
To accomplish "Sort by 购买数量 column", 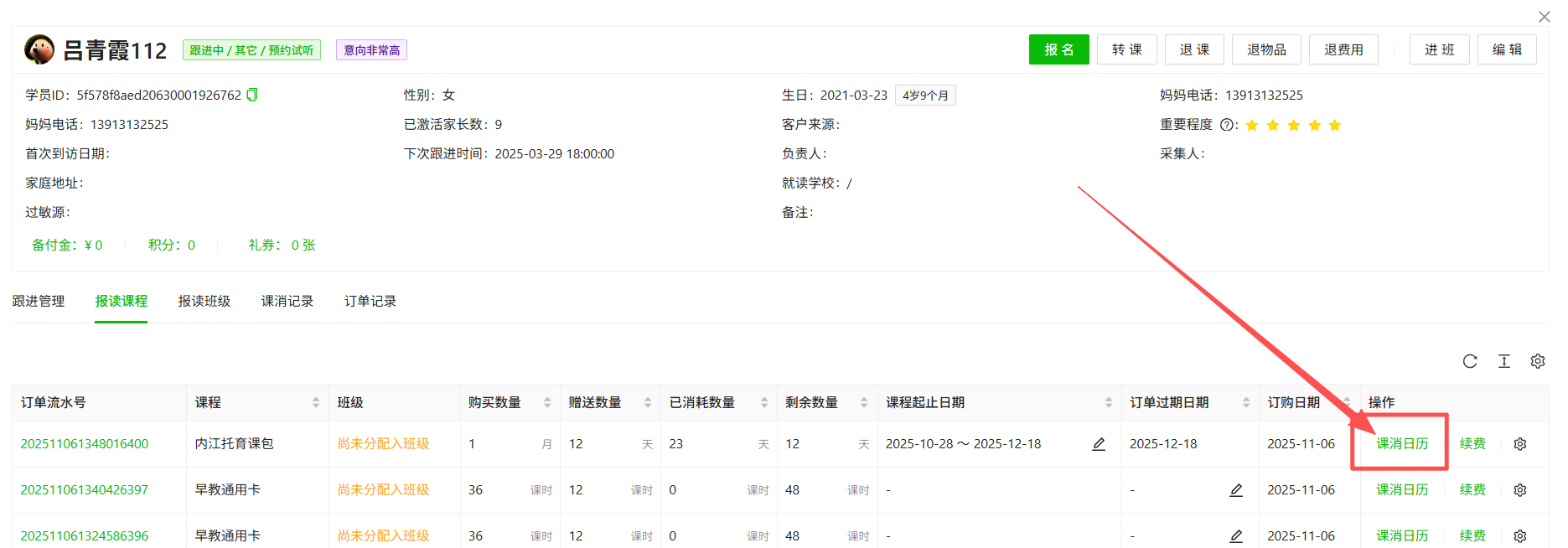I will tap(547, 403).
